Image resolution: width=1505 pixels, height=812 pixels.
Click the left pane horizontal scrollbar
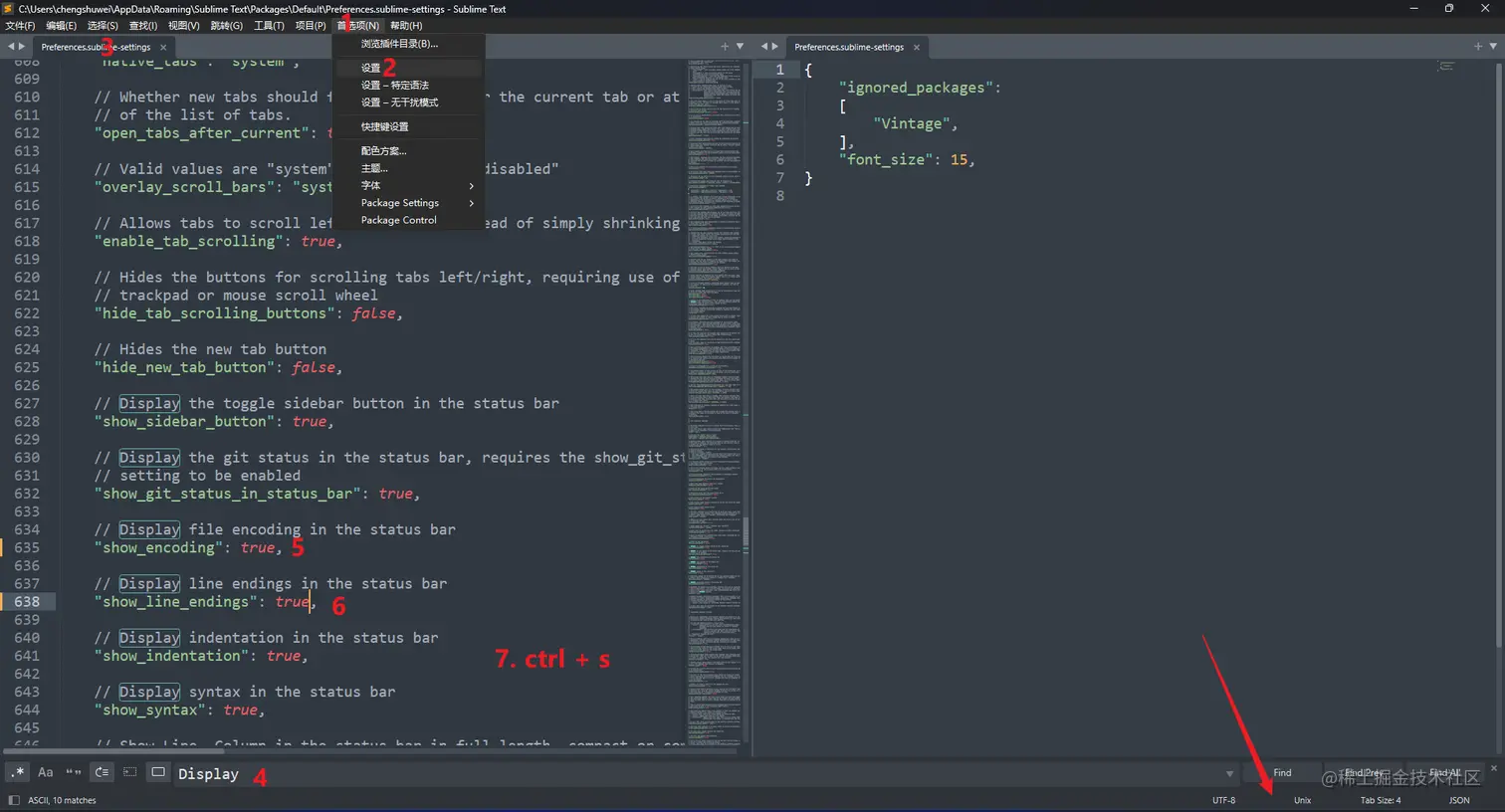[x=114, y=751]
